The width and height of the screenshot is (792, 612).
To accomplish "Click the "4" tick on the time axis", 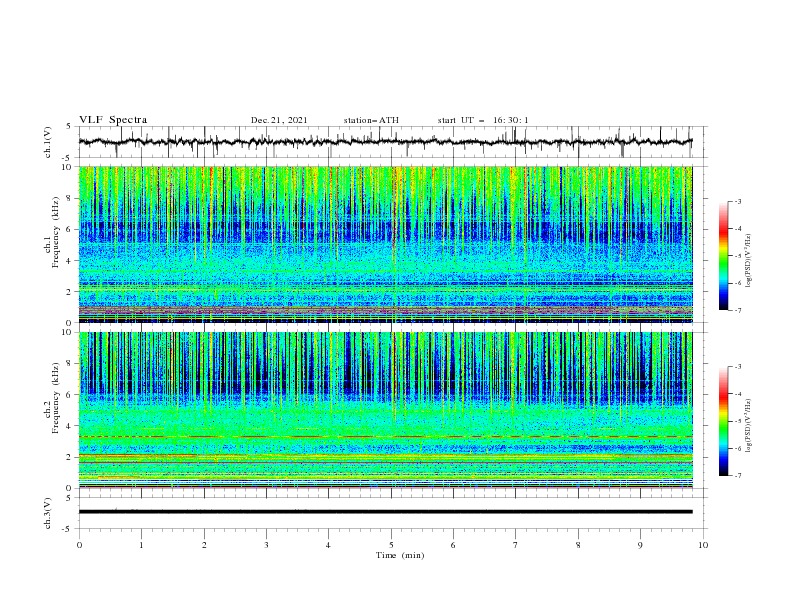I will pos(328,545).
